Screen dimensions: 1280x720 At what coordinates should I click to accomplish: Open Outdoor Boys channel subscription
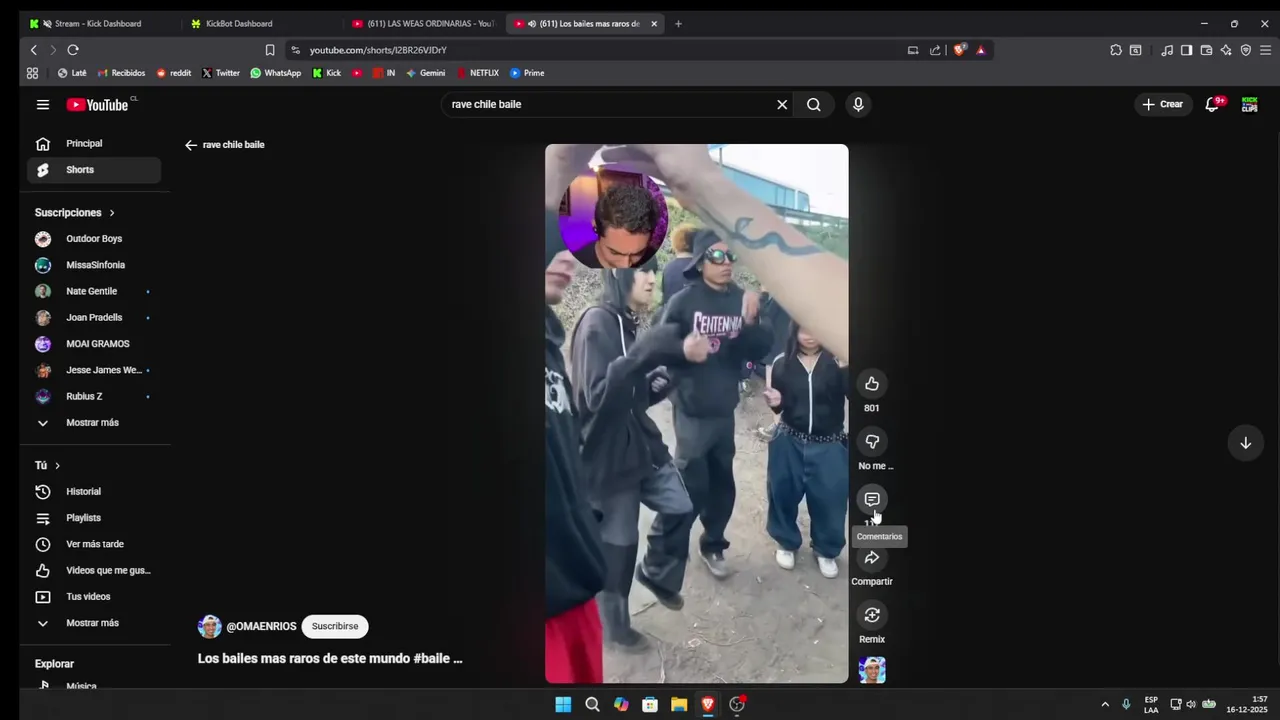tap(94, 239)
